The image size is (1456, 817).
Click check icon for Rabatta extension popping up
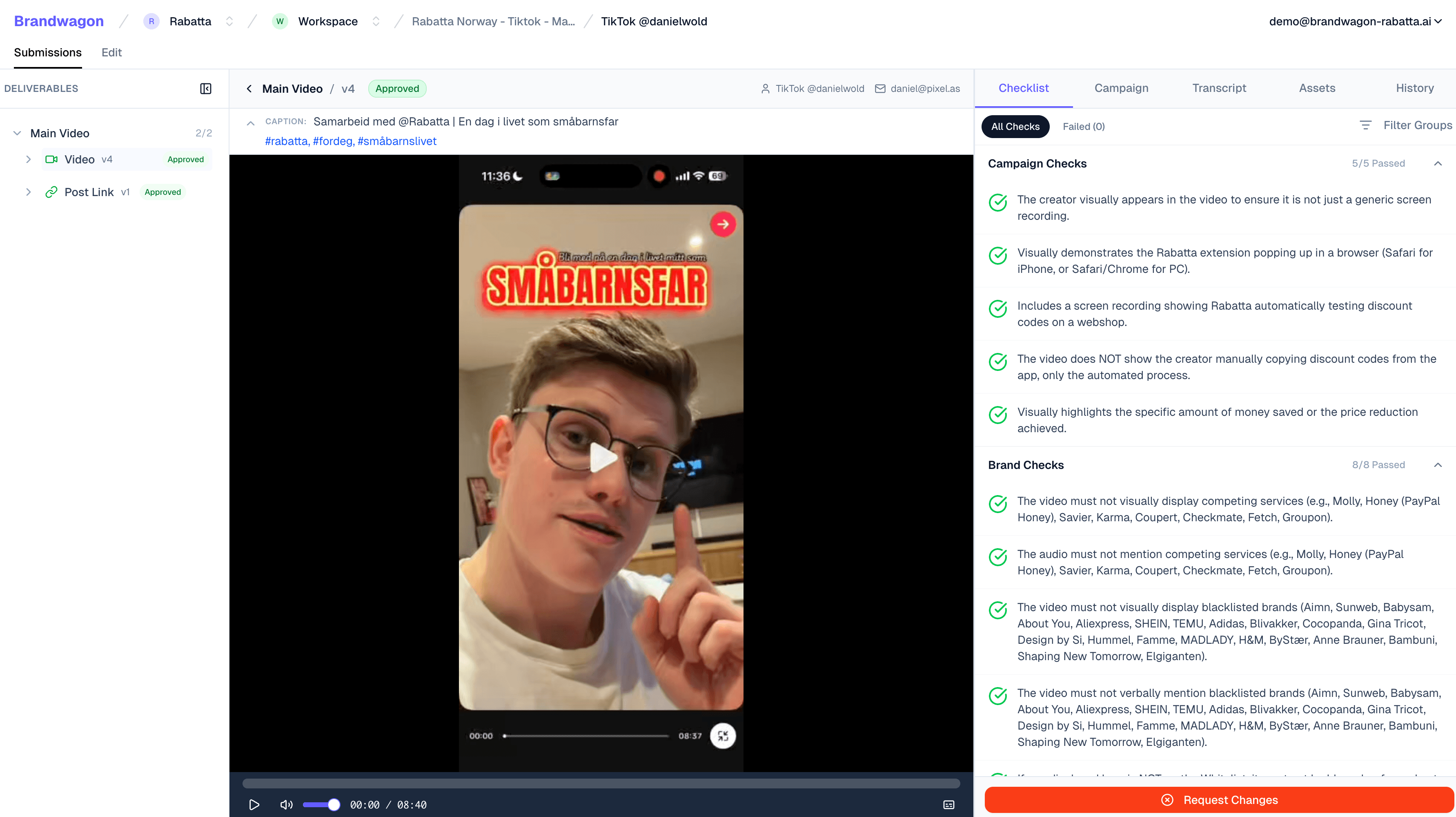tap(997, 256)
